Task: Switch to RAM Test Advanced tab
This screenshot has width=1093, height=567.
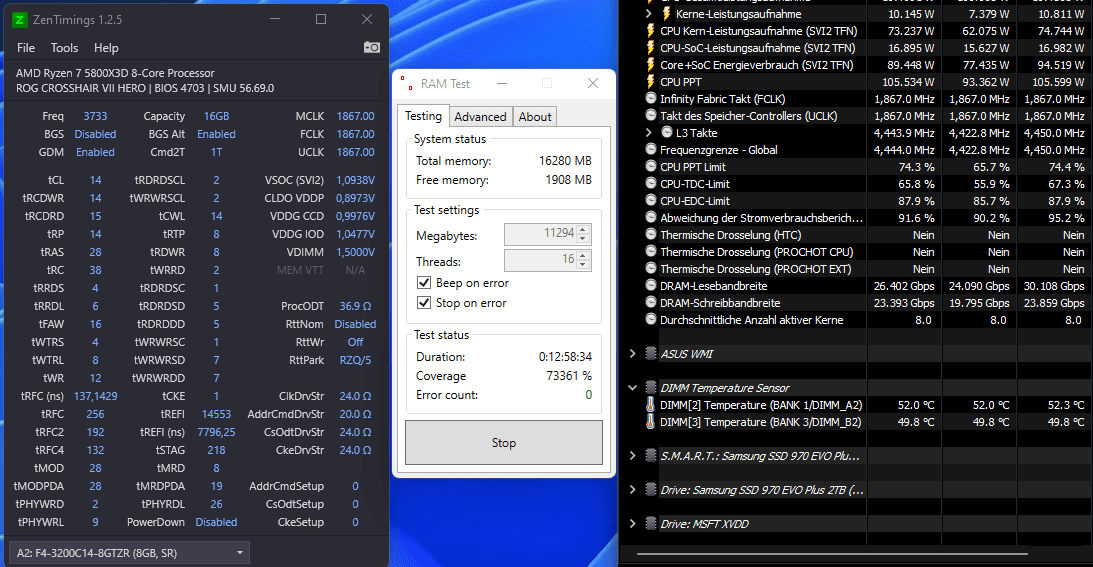Action: pyautogui.click(x=480, y=116)
